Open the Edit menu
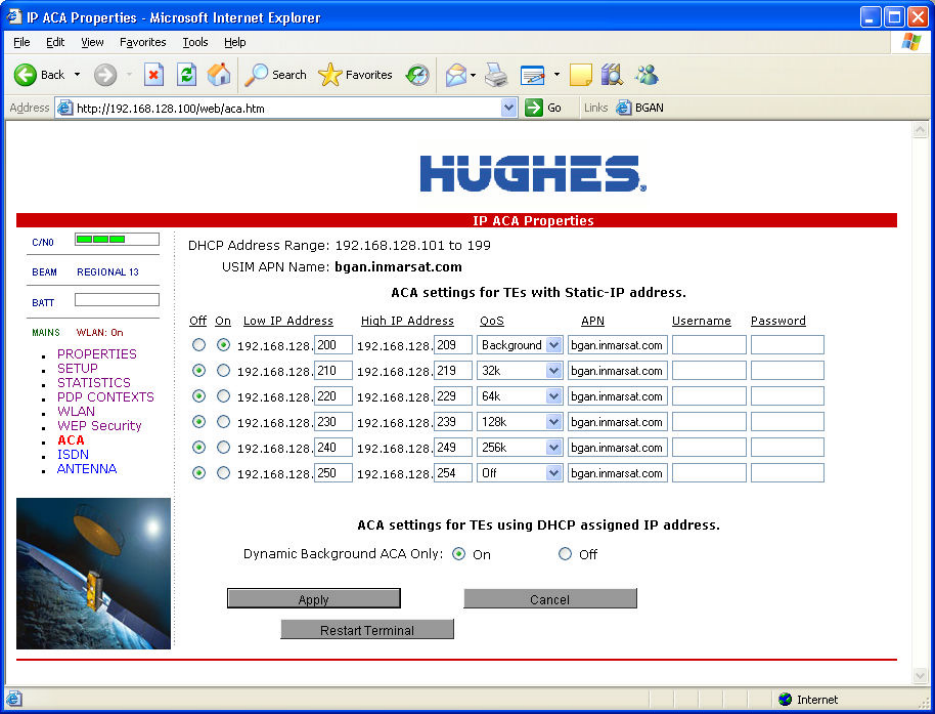 click(x=55, y=42)
